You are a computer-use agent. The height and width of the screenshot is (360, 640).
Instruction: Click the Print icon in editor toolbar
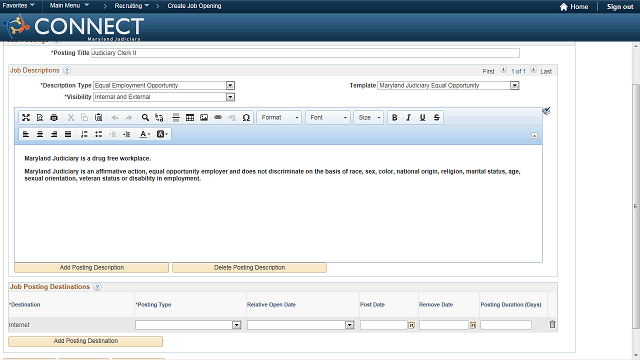click(x=54, y=118)
